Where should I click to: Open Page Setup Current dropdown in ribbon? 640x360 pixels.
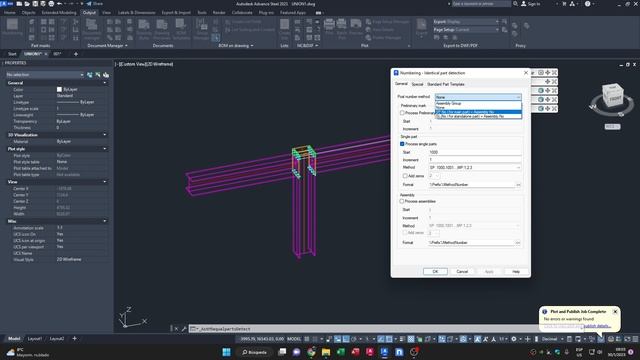coord(467,30)
